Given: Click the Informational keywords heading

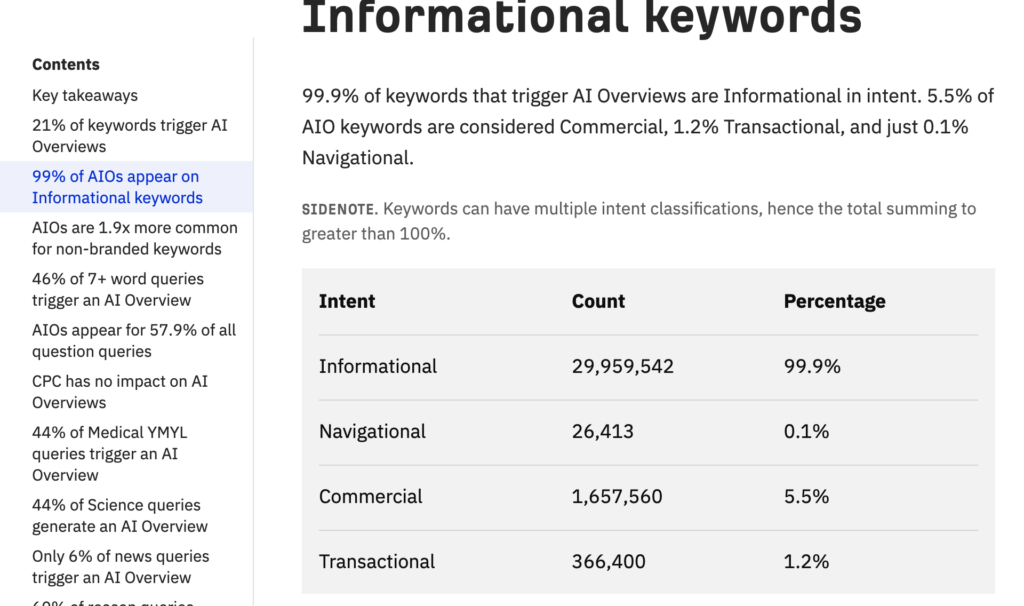Looking at the screenshot, I should click(581, 16).
